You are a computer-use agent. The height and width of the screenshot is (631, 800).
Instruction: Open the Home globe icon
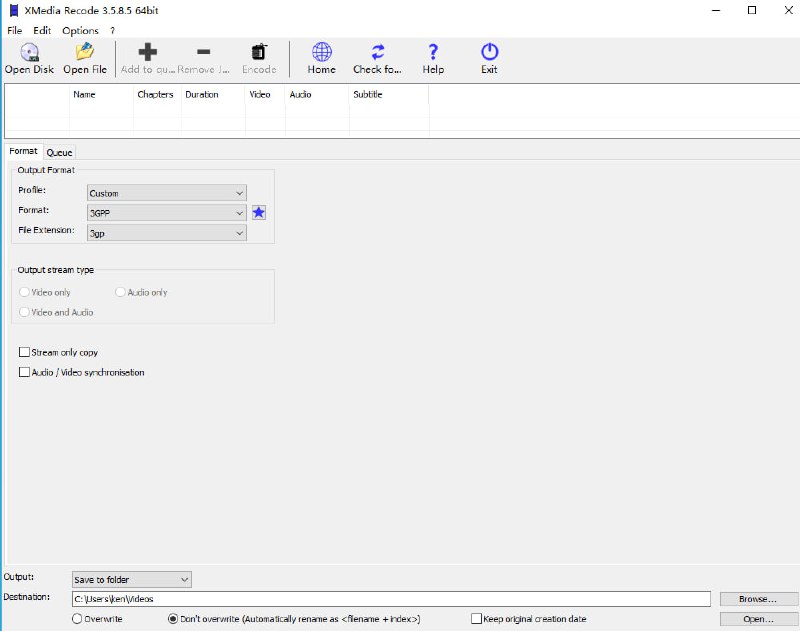(x=322, y=52)
